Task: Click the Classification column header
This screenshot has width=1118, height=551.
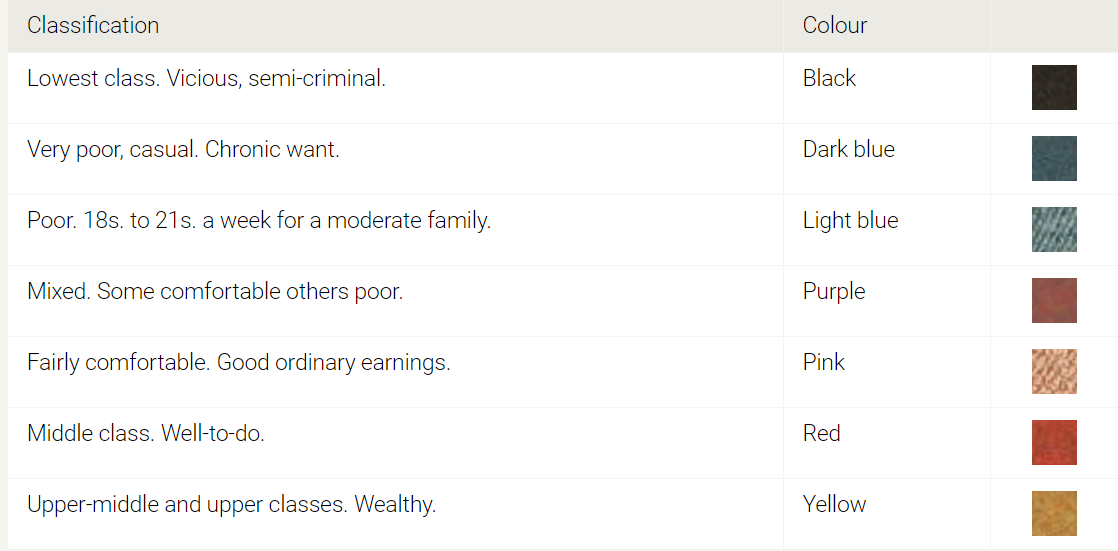Action: click(93, 25)
